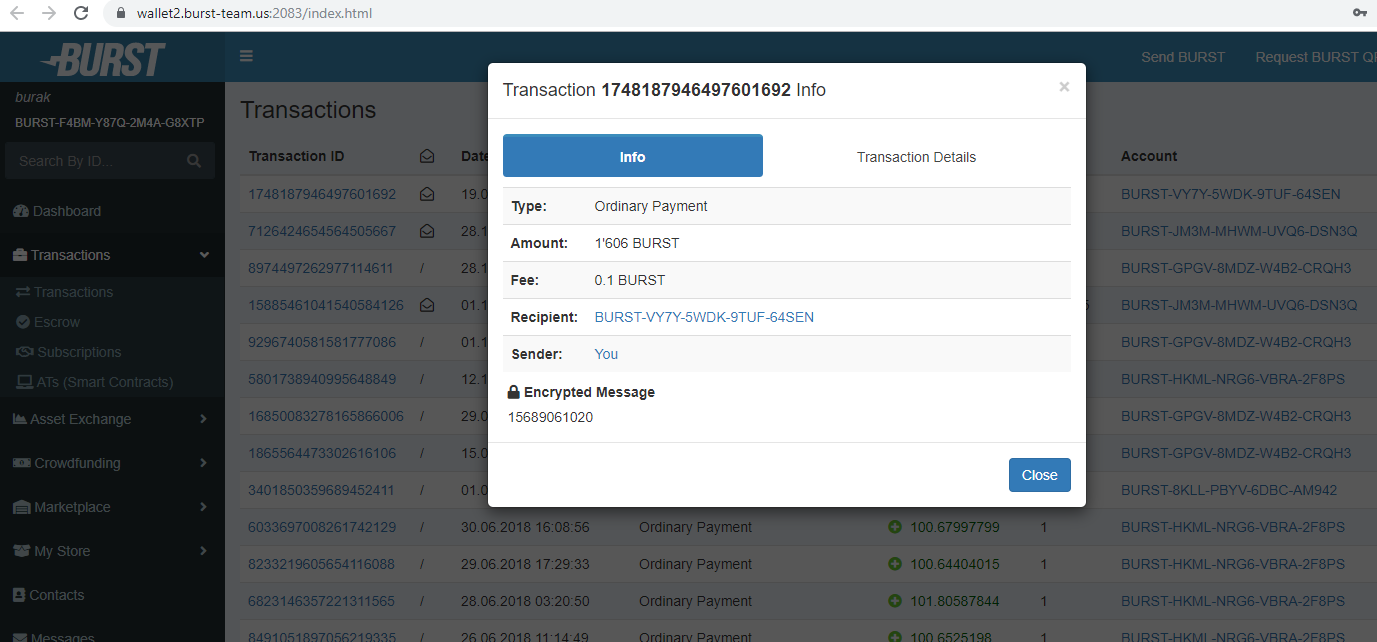Click the account name burak
The height and width of the screenshot is (642, 1377).
(33, 97)
